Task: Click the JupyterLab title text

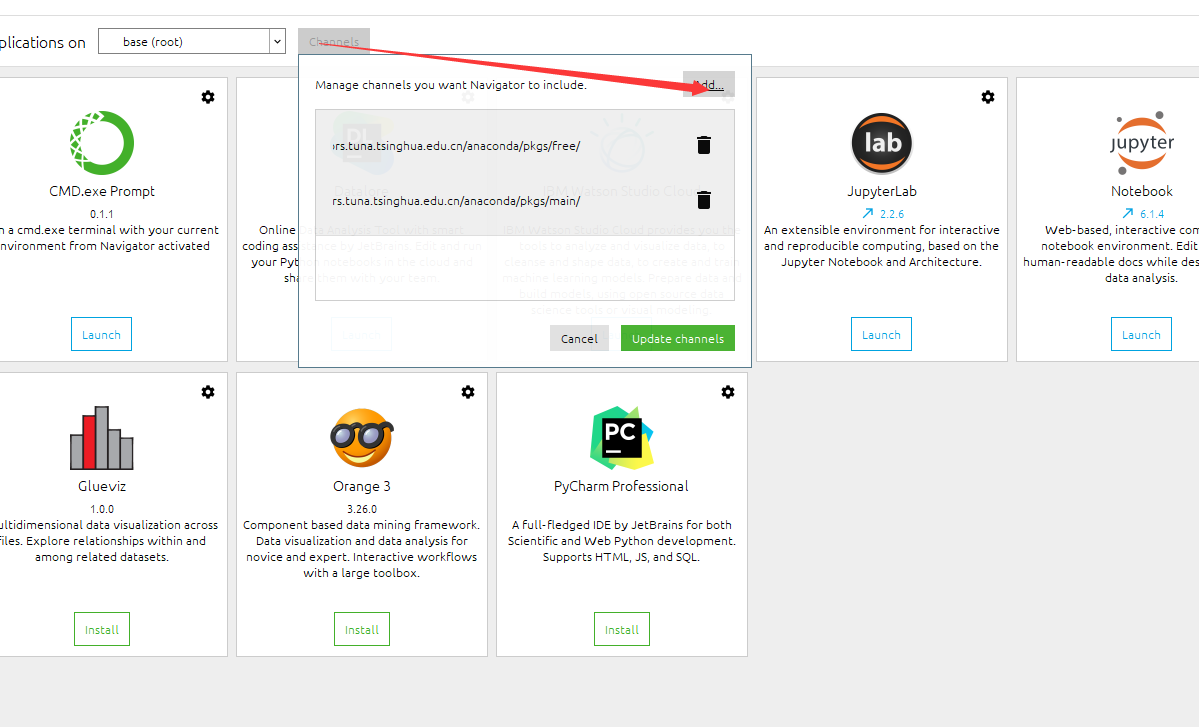Action: point(882,191)
